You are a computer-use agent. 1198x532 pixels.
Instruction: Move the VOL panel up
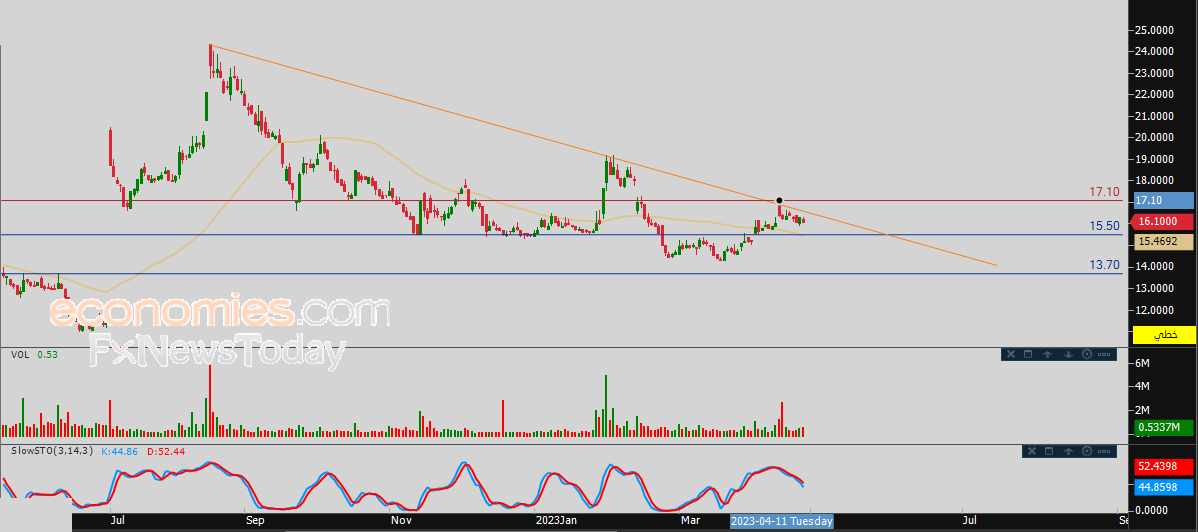click(1047, 354)
